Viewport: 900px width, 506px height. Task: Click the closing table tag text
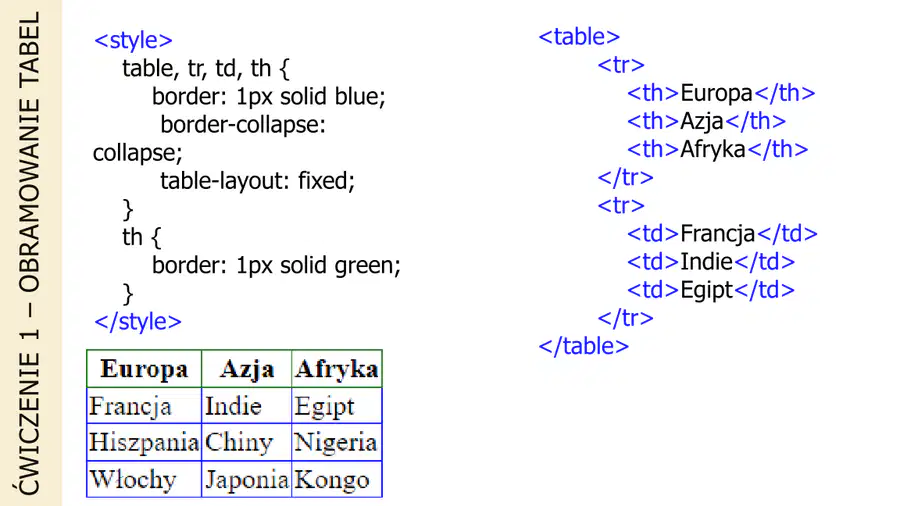coord(584,347)
